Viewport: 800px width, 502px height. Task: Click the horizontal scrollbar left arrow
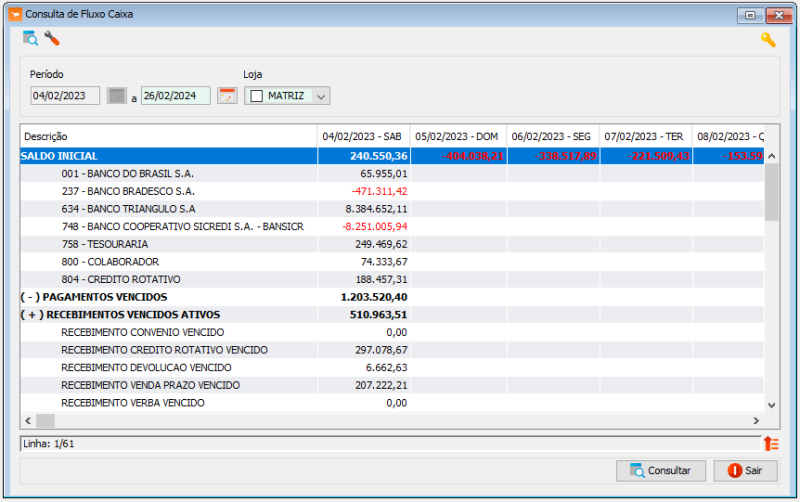point(28,421)
